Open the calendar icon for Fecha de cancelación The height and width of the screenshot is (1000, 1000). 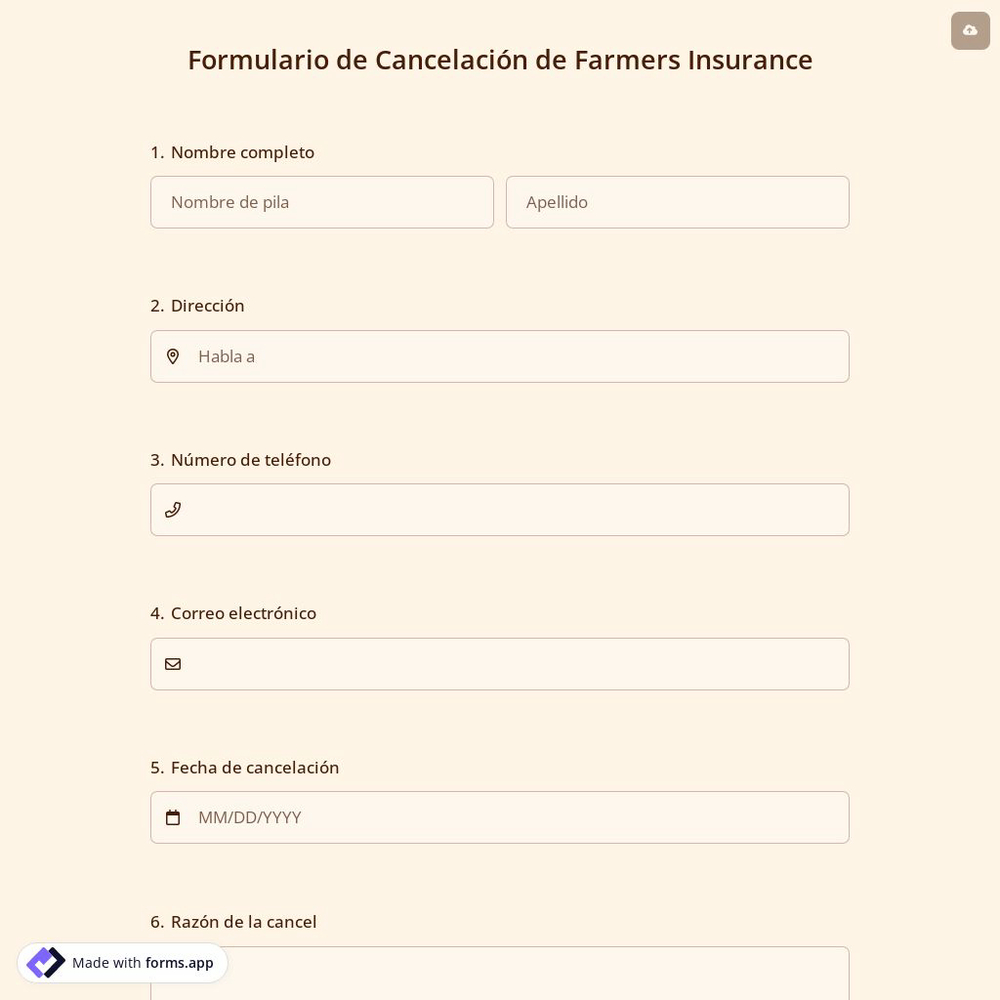(x=173, y=817)
